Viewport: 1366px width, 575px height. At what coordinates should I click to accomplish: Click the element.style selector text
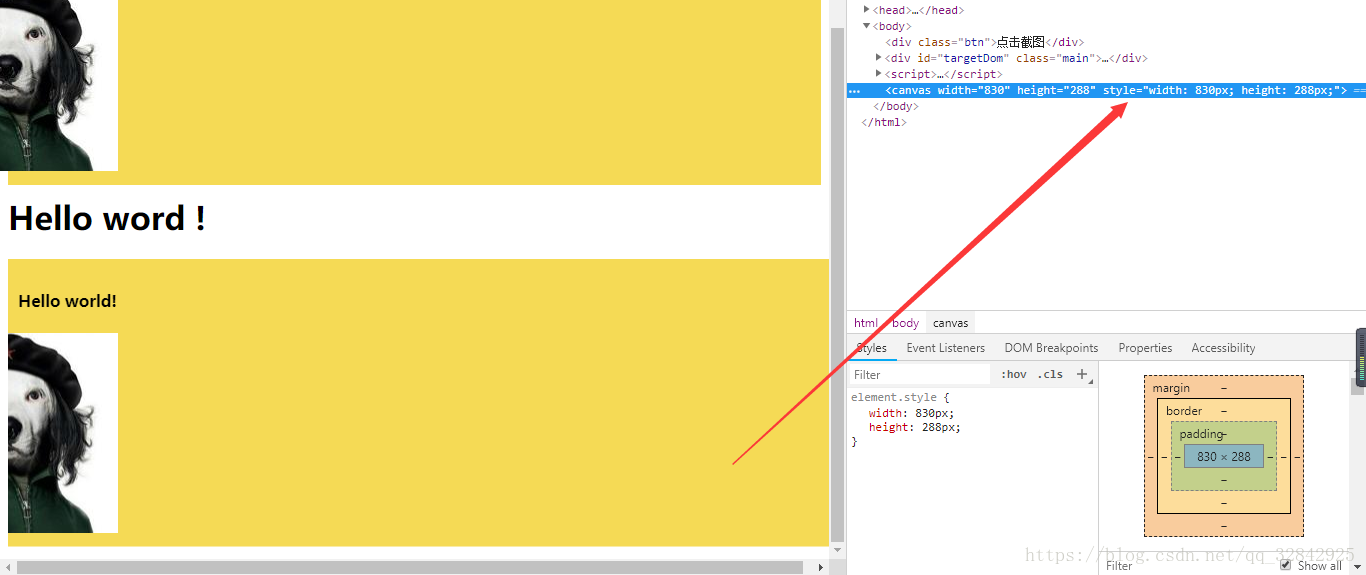[x=893, y=397]
